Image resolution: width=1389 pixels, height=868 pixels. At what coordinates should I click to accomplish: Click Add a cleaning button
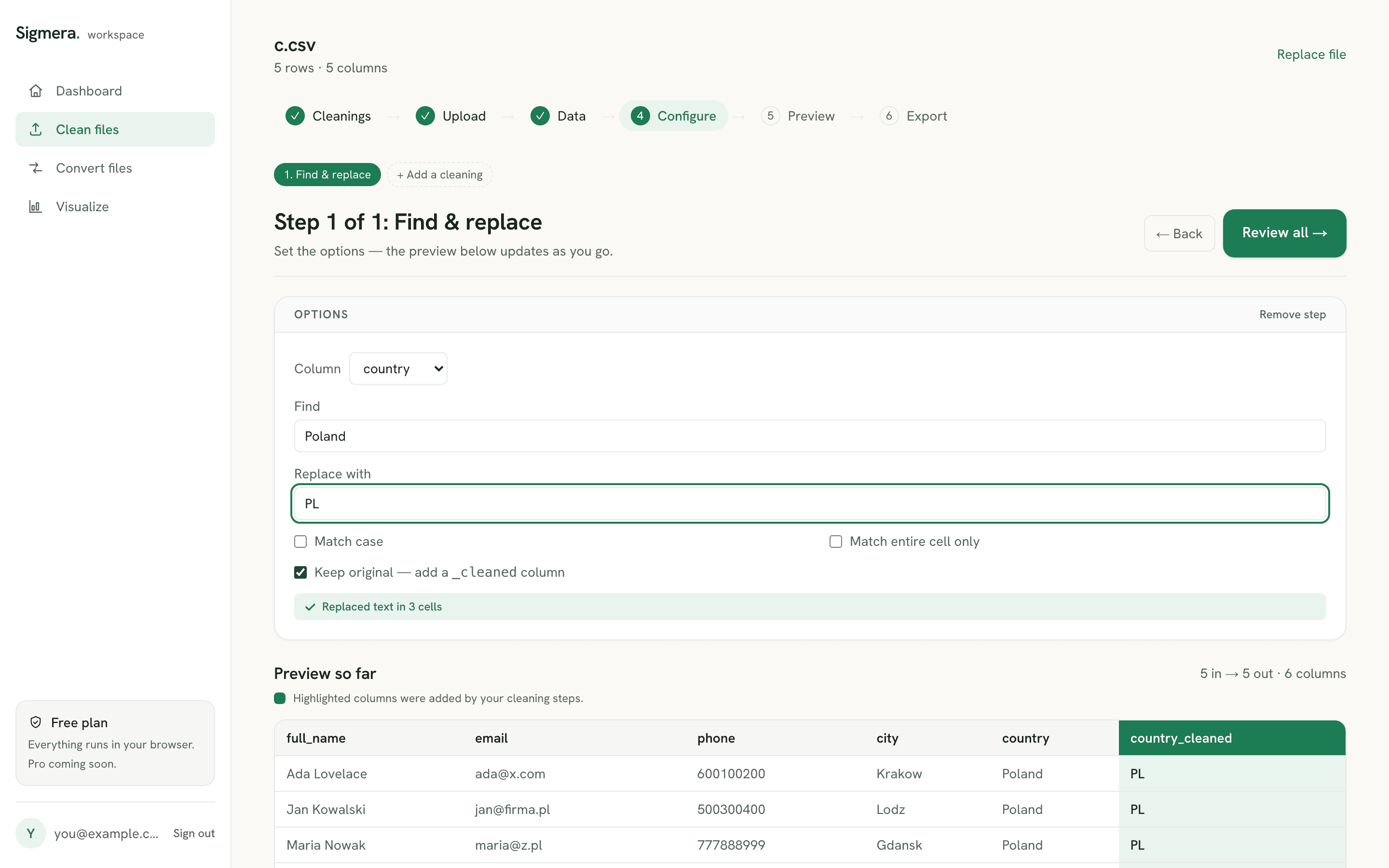(440, 175)
